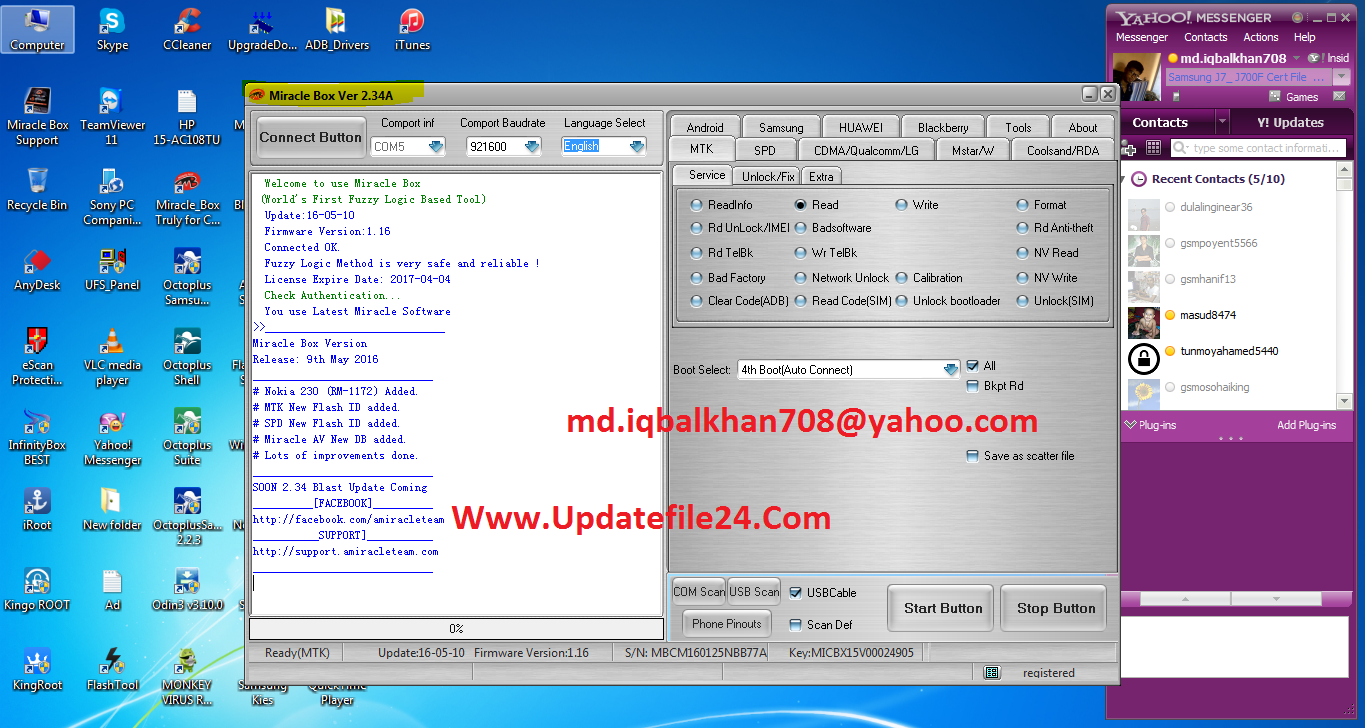Expand Contacts tab dropdown arrow
Image resolution: width=1365 pixels, height=728 pixels.
[1221, 122]
